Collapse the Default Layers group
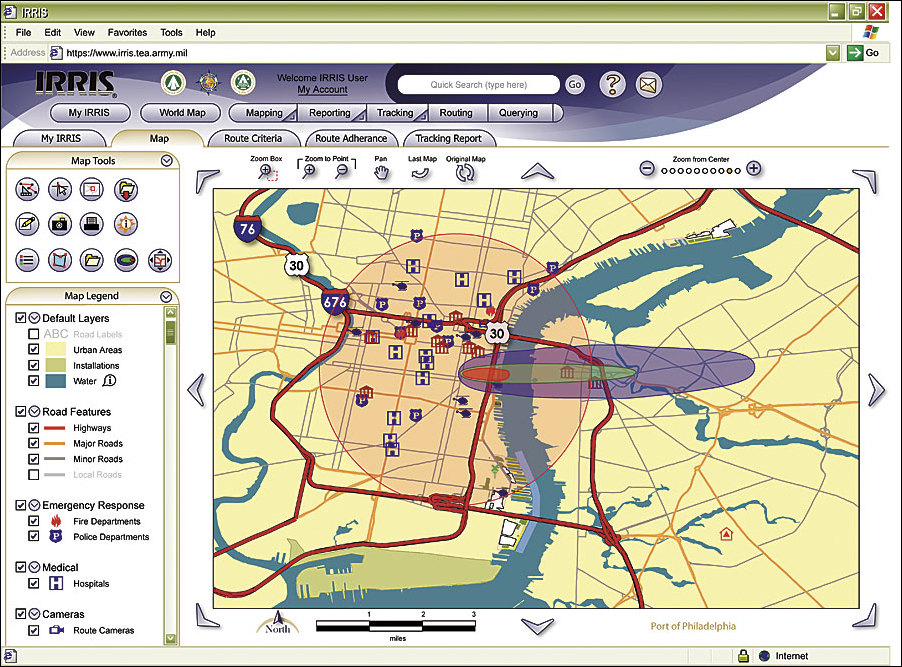 click(x=35, y=318)
